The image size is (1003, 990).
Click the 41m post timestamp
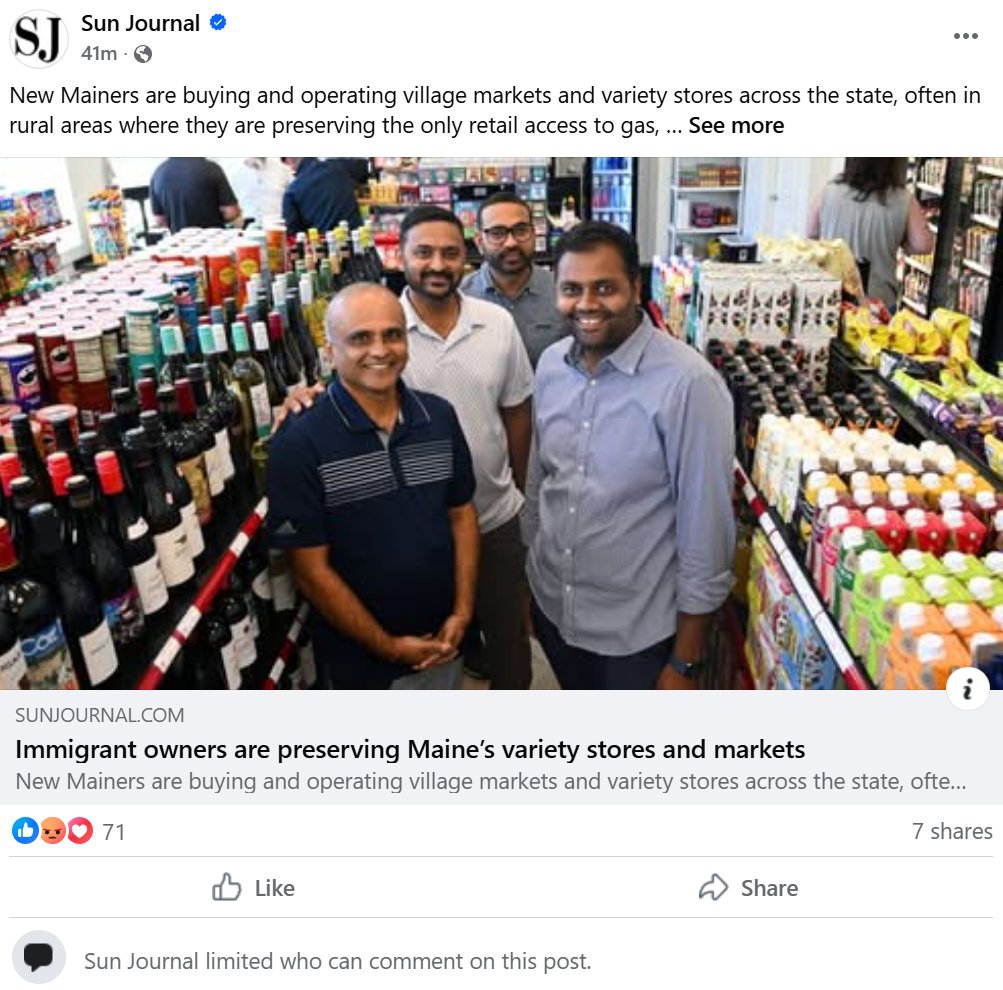(99, 54)
